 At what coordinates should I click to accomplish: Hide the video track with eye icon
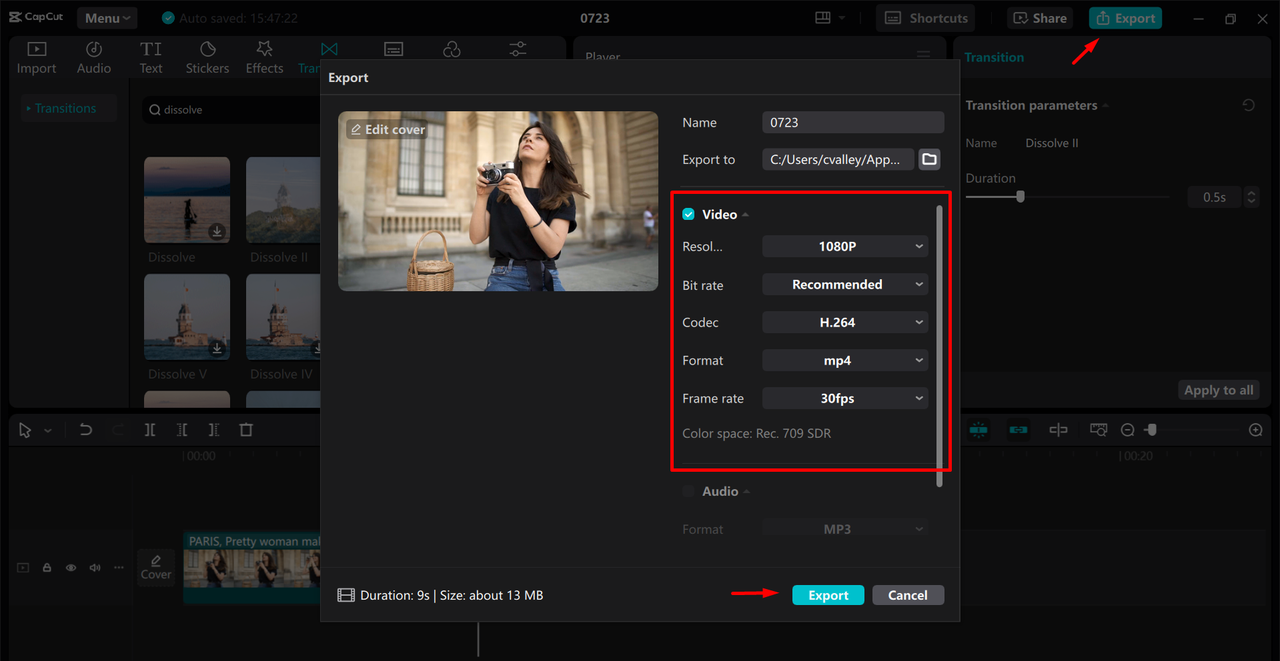71,568
